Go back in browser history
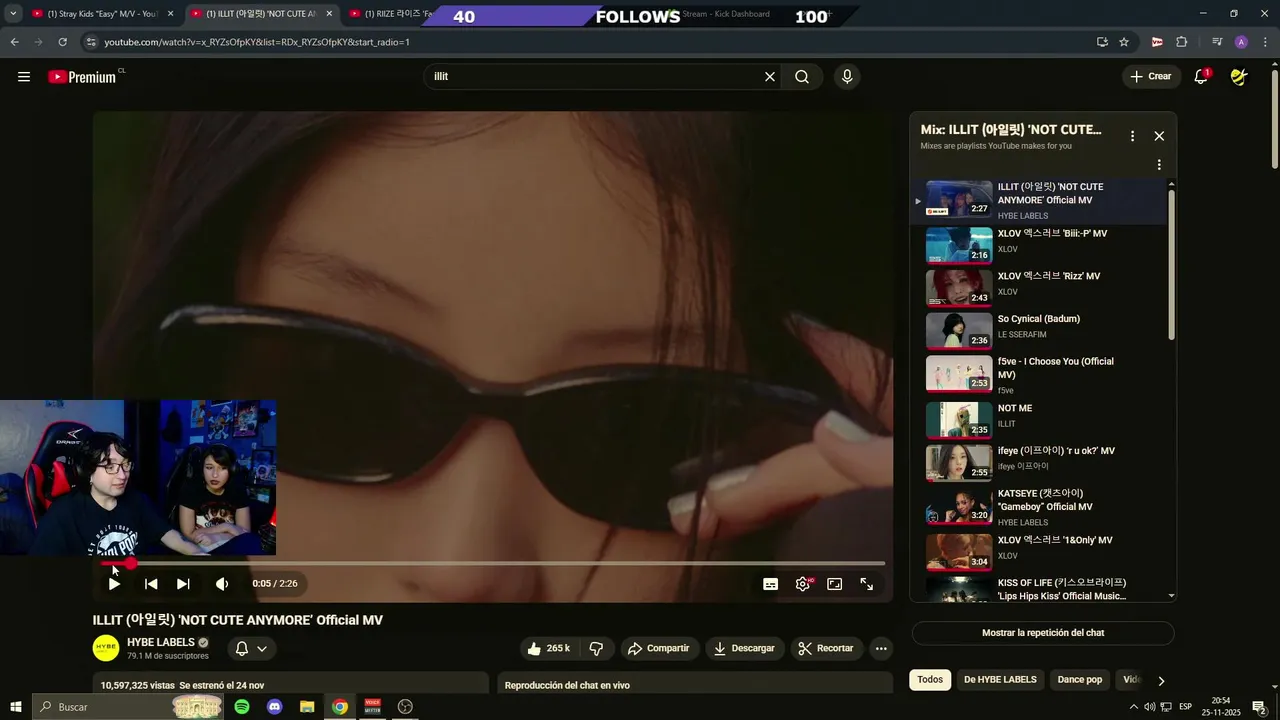Screen dimensions: 1280x720 (14, 42)
